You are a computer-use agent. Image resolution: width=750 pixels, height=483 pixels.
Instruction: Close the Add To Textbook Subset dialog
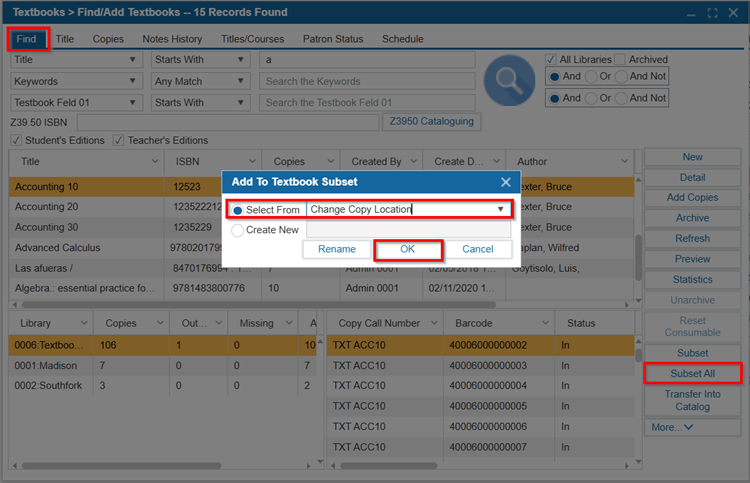506,182
